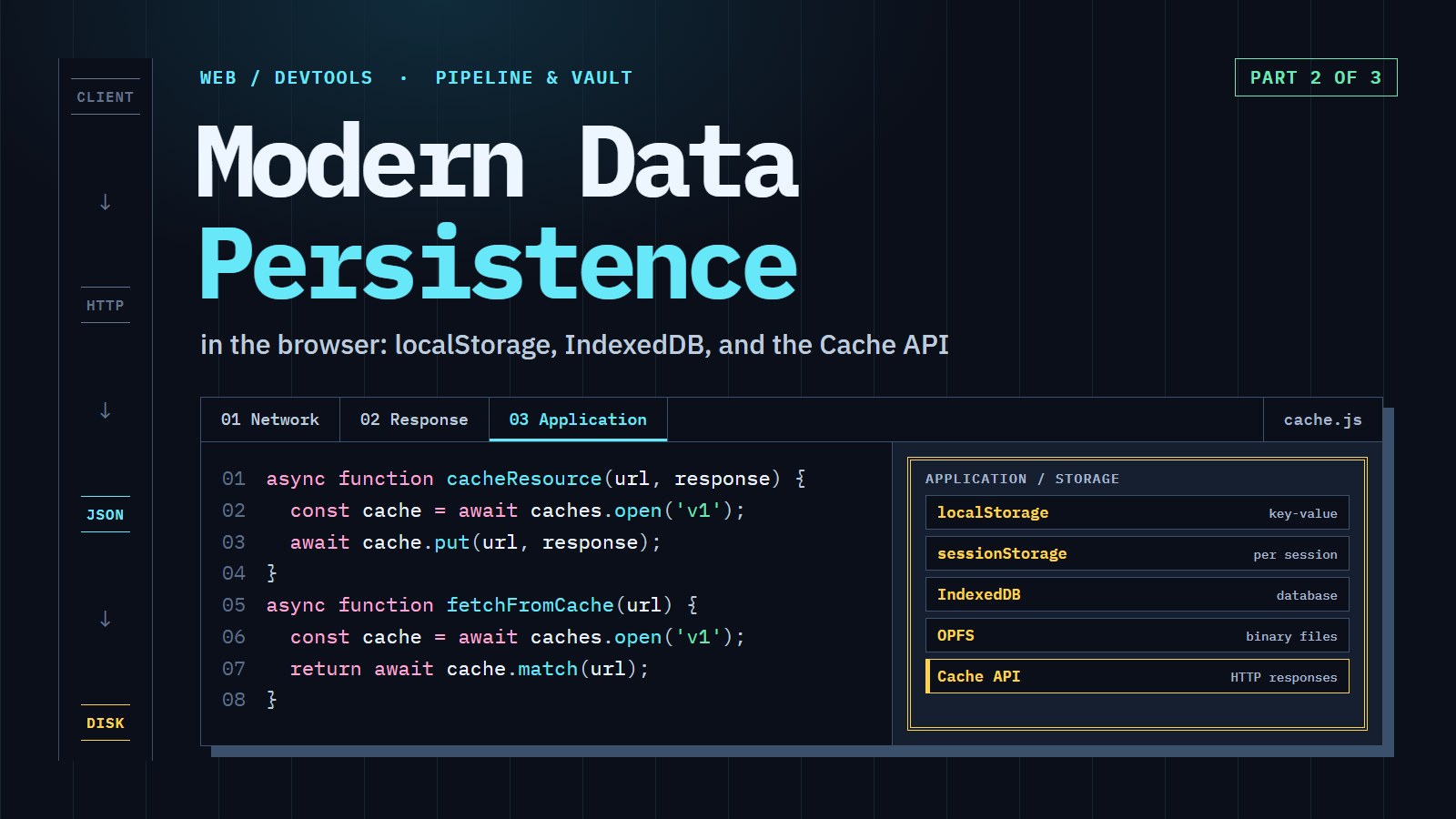This screenshot has height=819, width=1456.
Task: Click the WEB / DEVTOOLS breadcrumb text
Action: (287, 77)
